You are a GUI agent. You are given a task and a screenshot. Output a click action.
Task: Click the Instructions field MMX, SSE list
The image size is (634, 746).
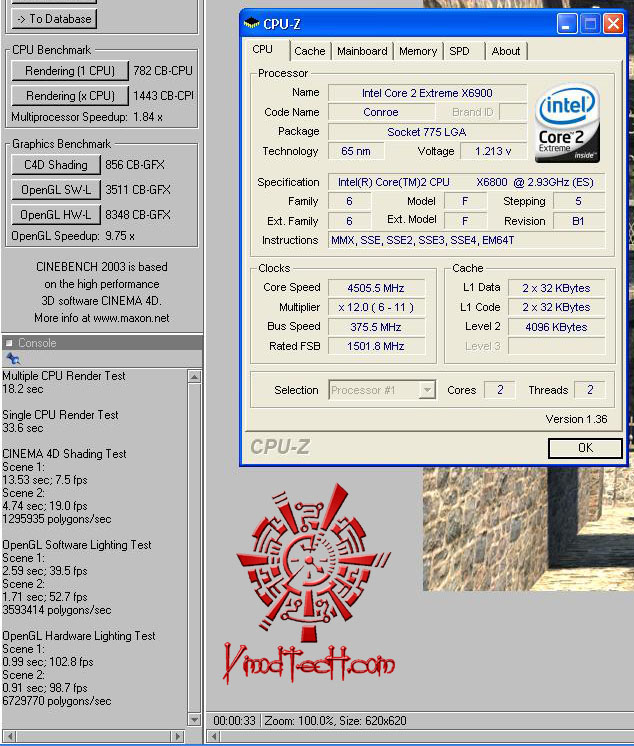click(466, 240)
